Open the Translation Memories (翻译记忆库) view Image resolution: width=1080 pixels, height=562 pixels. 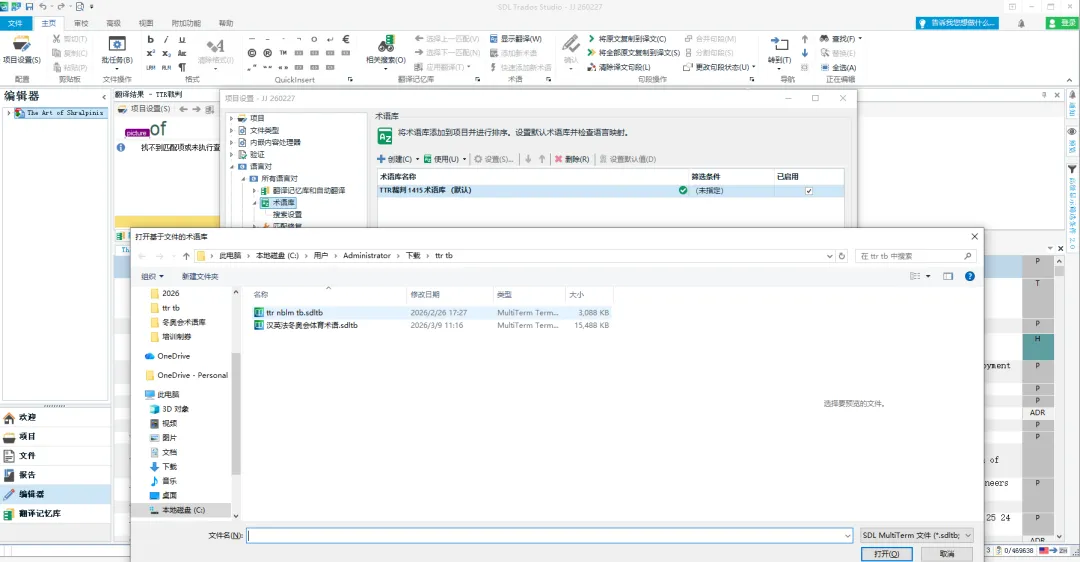pos(55,514)
